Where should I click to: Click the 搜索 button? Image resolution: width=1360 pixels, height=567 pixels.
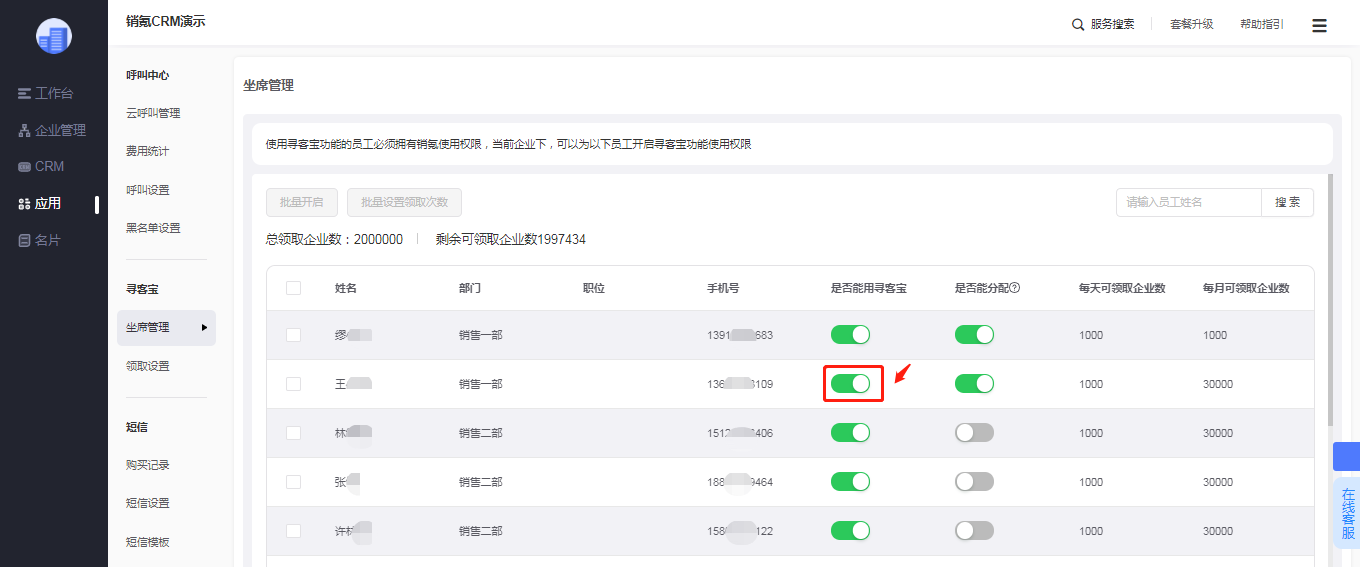(x=1287, y=202)
